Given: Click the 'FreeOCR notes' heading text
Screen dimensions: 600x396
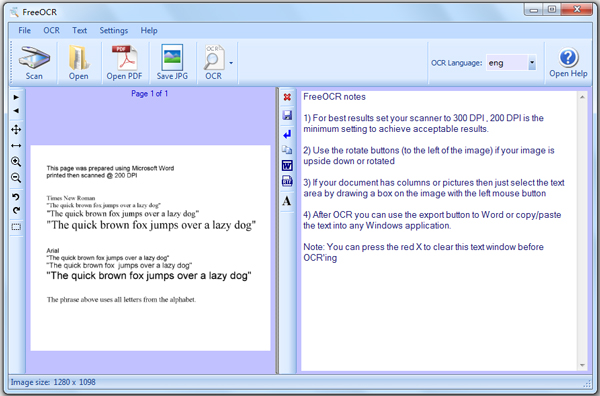Looking at the screenshot, I should tap(334, 97).
